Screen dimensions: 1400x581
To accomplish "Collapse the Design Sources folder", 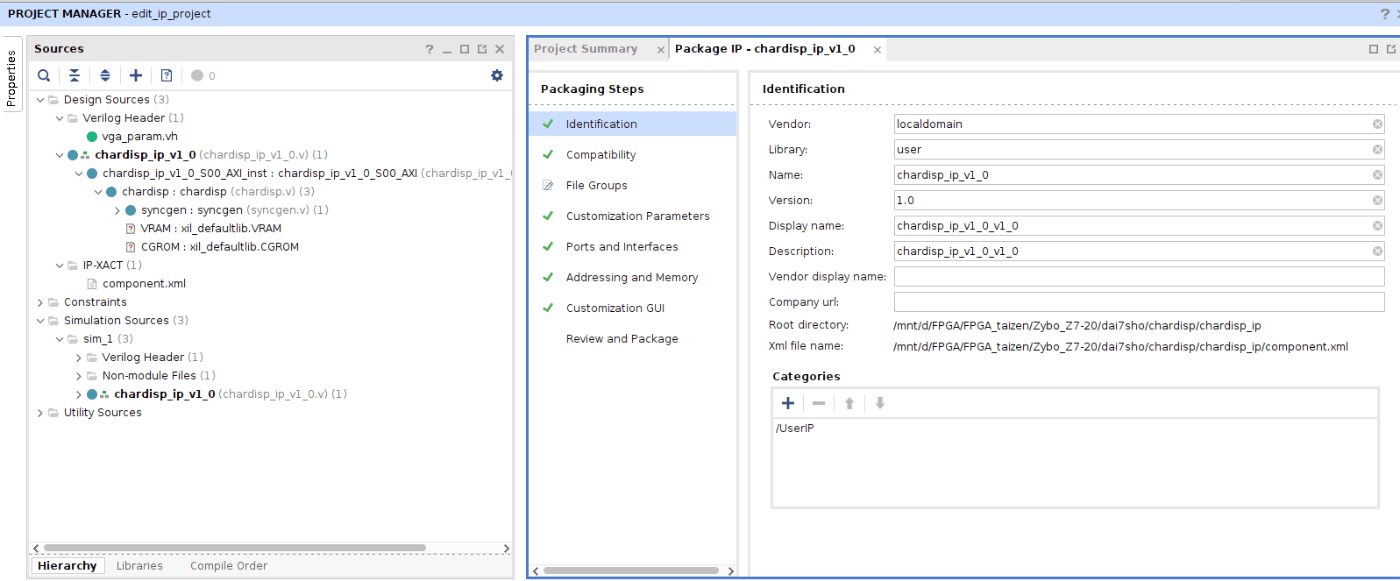I will click(x=40, y=100).
